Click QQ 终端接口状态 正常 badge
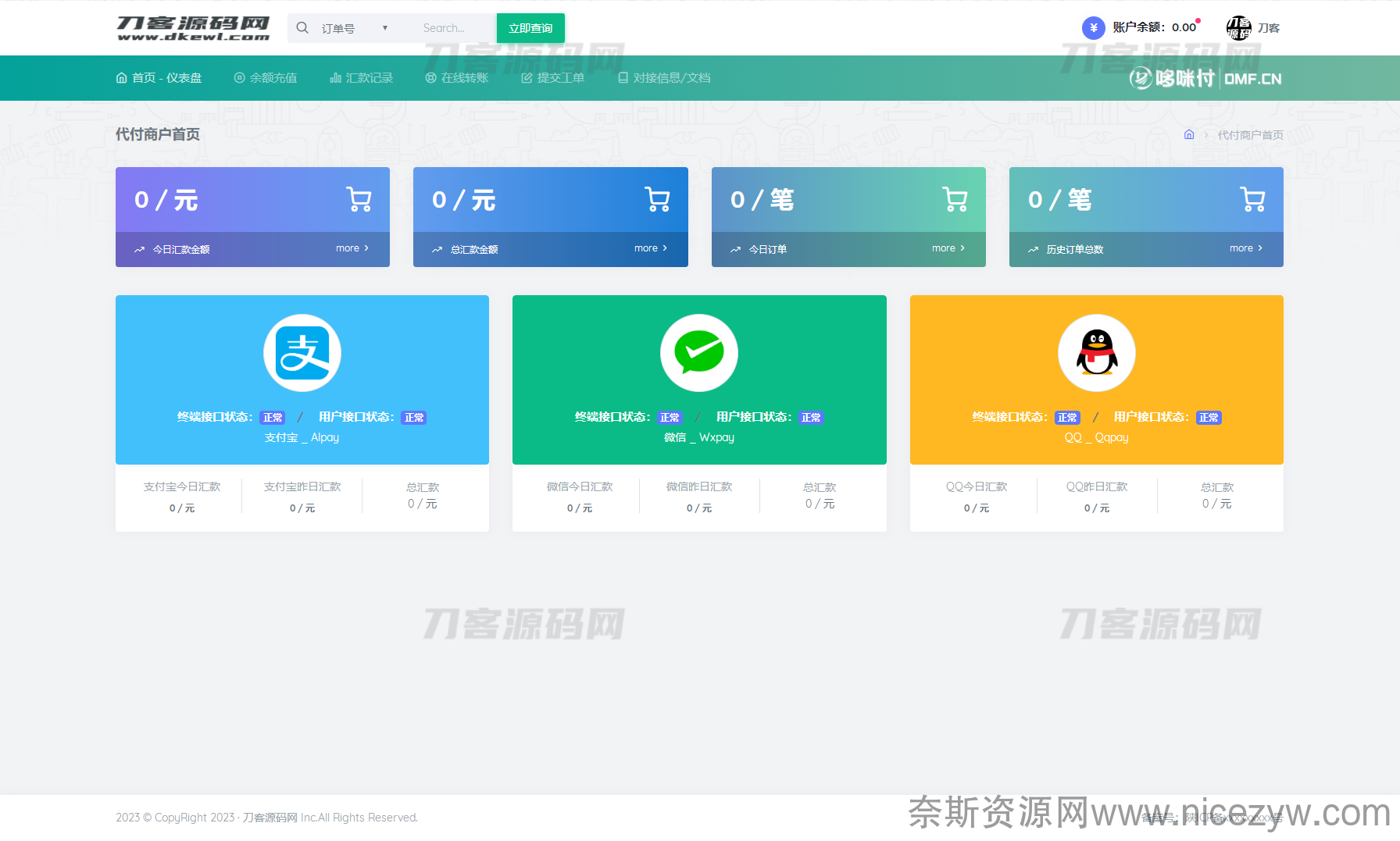Viewport: 1400px width, 841px height. [x=1067, y=418]
